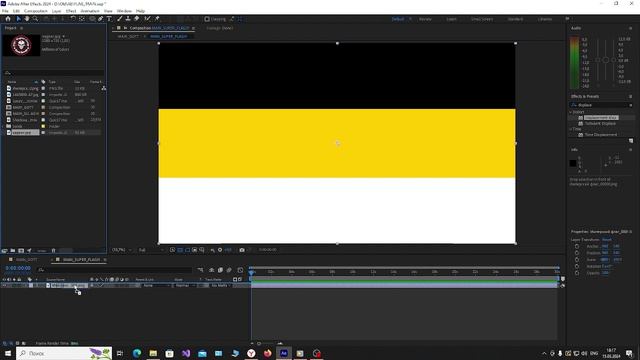
Task: Open the Audio panel menu
Action: (x=631, y=28)
